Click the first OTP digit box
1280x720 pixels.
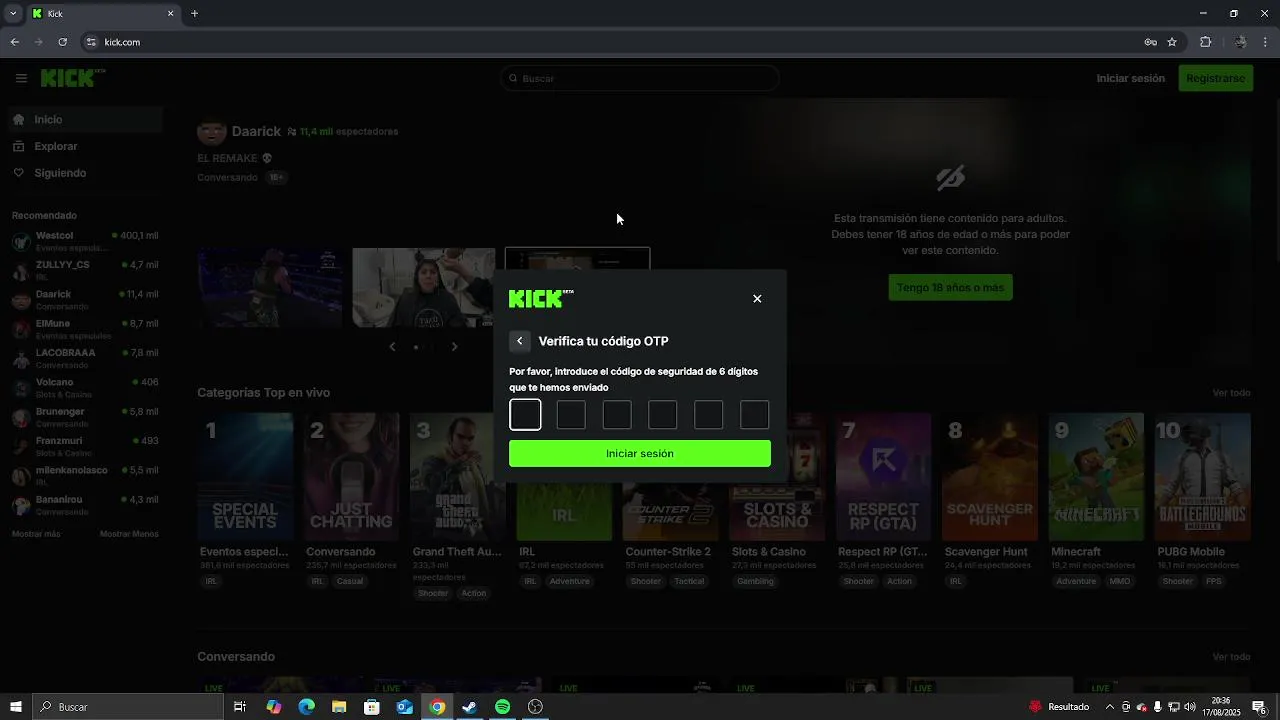click(525, 415)
